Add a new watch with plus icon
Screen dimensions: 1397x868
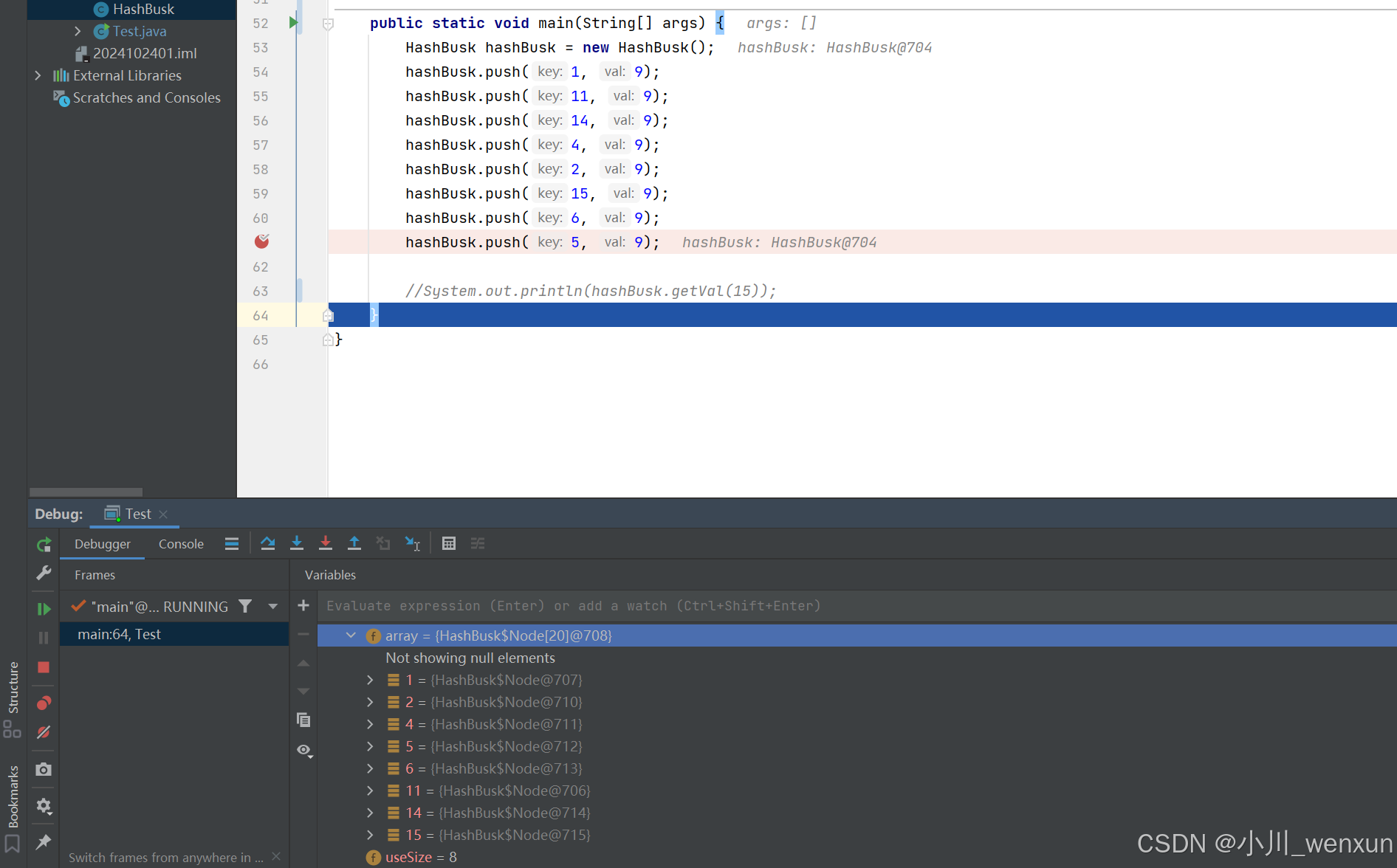click(x=303, y=606)
